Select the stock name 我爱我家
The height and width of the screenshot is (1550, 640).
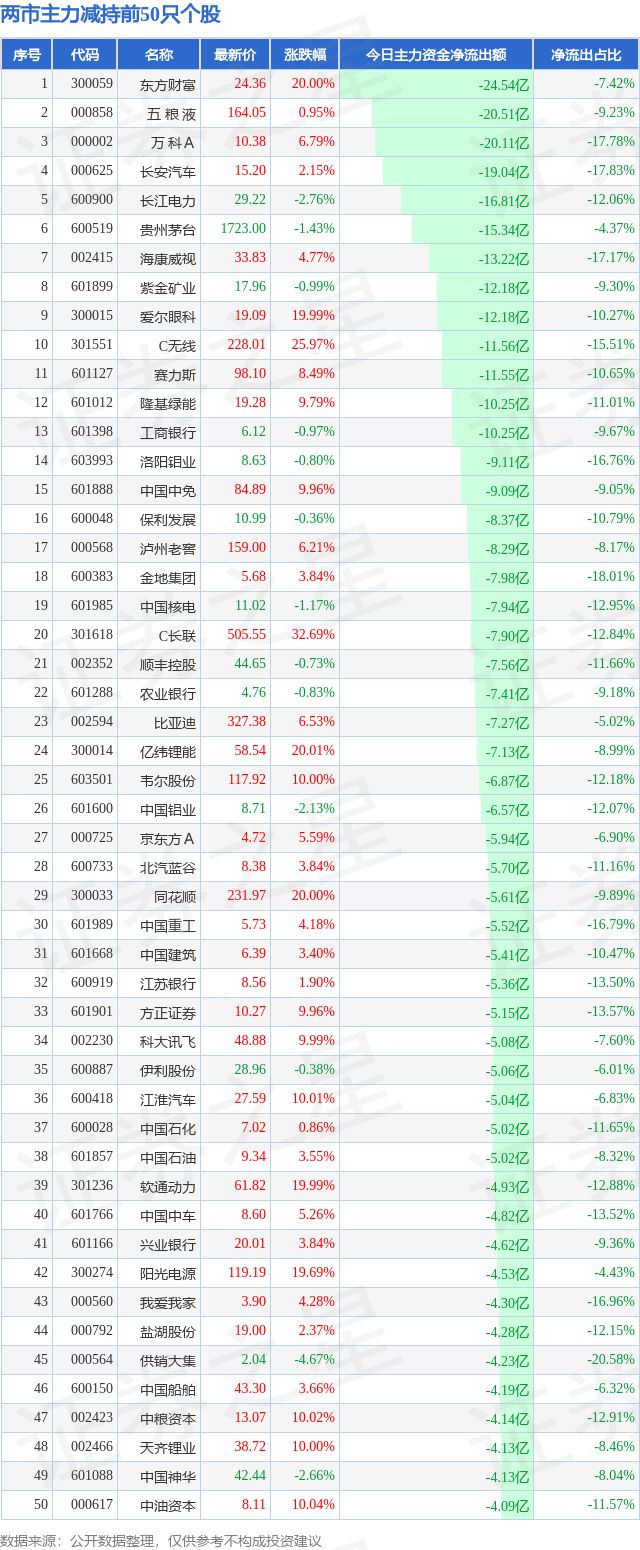(168, 1302)
